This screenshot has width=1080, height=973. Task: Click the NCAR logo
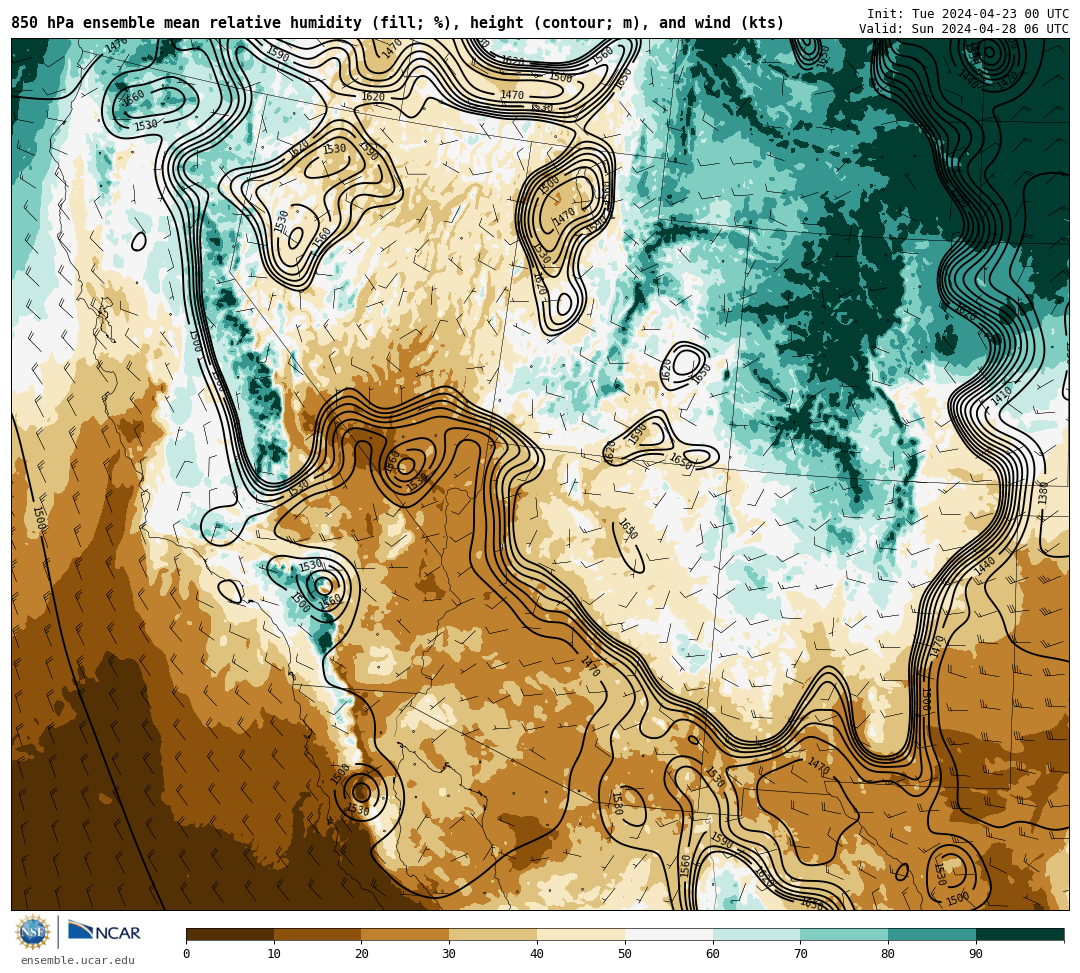(x=104, y=932)
